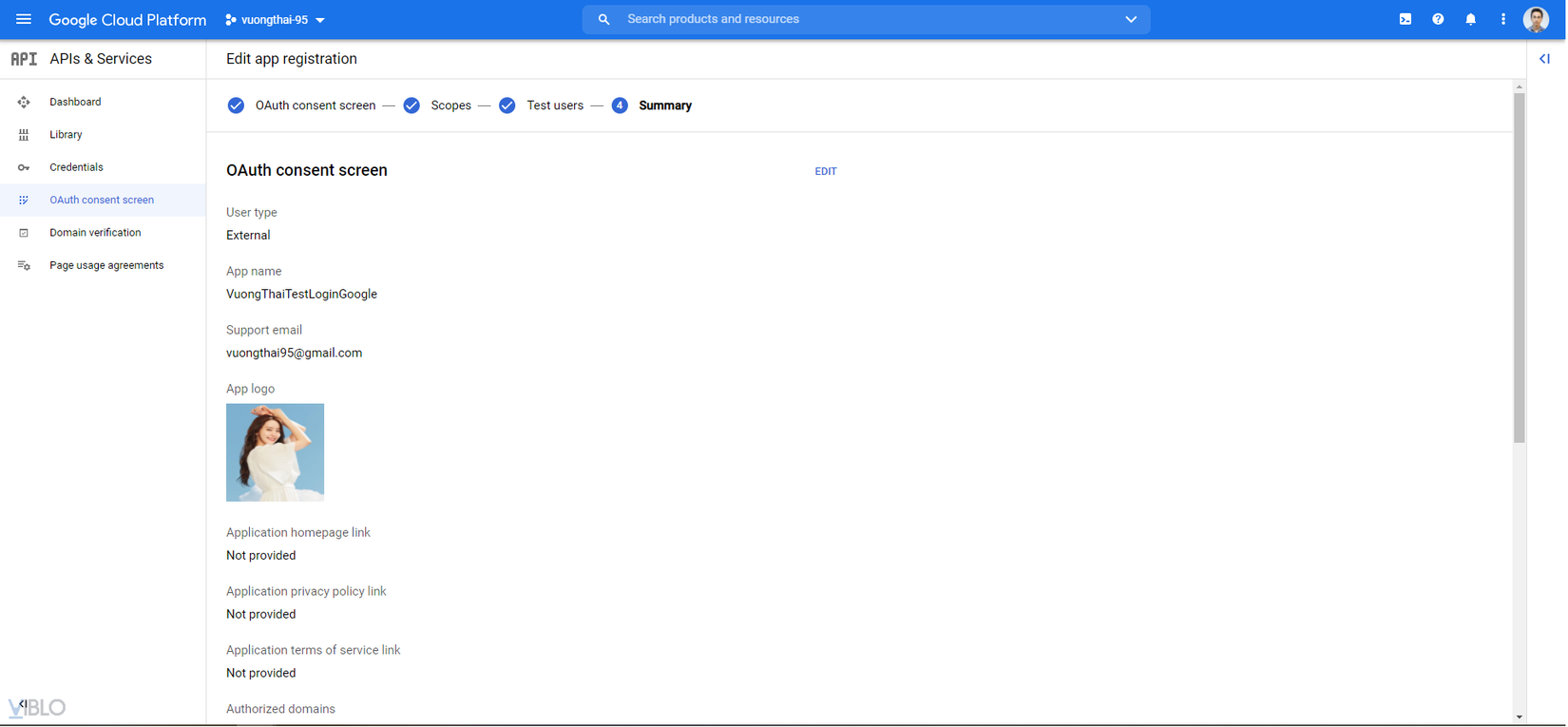Open the three-dot settings menu
The height and width of the screenshot is (727, 1568).
pos(1502,19)
